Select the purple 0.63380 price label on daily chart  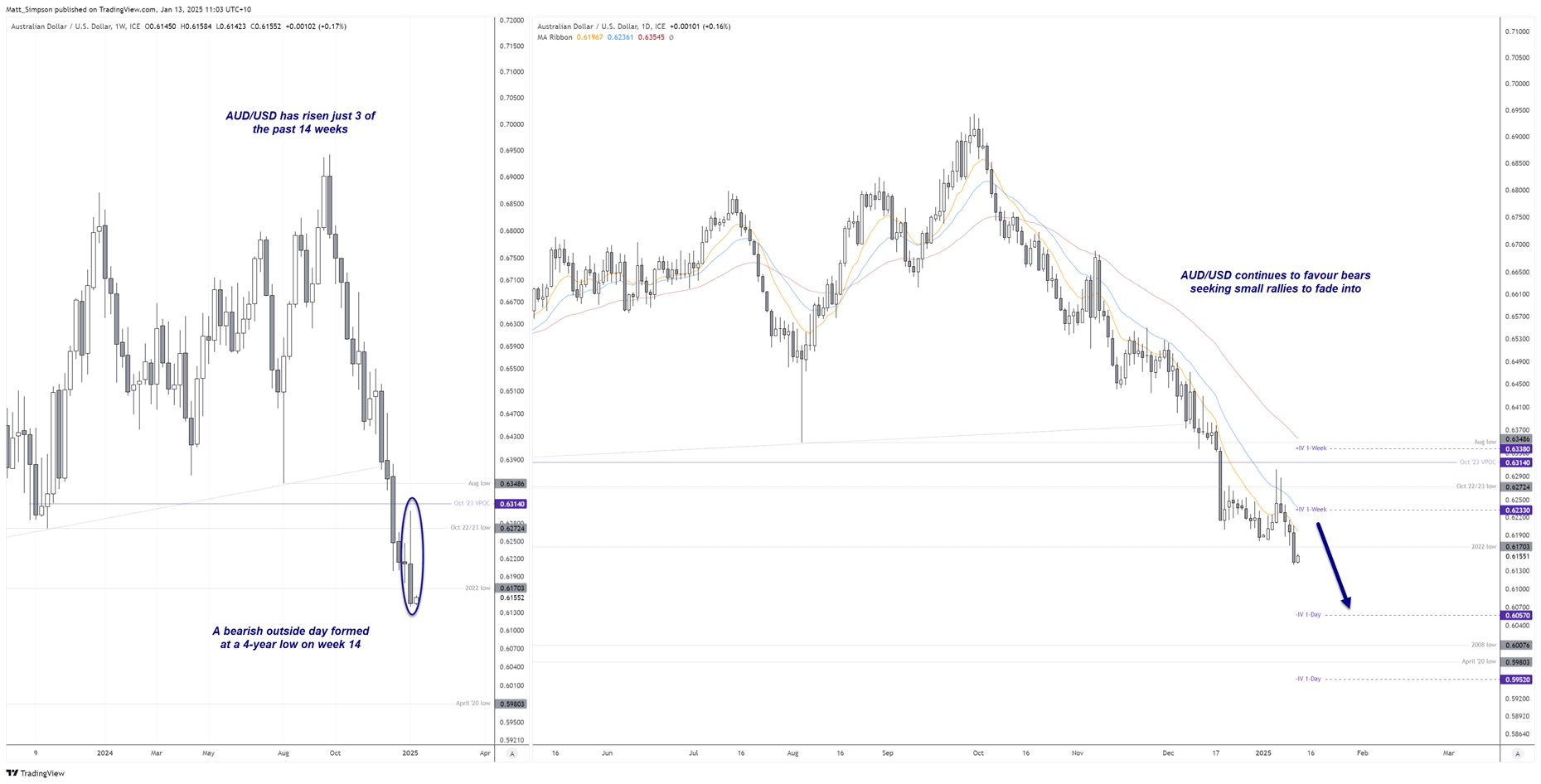click(x=1517, y=449)
